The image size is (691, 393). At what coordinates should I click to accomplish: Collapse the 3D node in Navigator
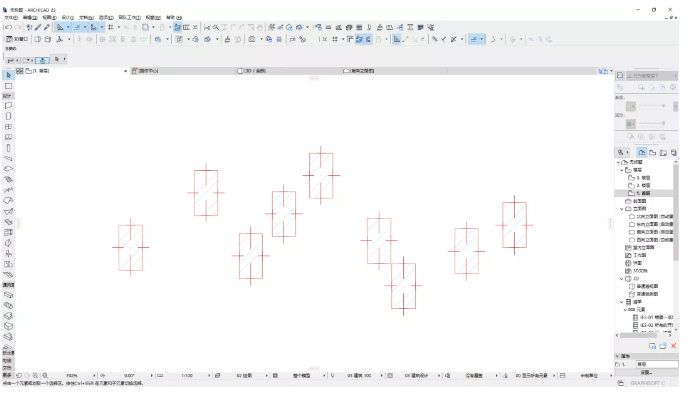pos(622,279)
